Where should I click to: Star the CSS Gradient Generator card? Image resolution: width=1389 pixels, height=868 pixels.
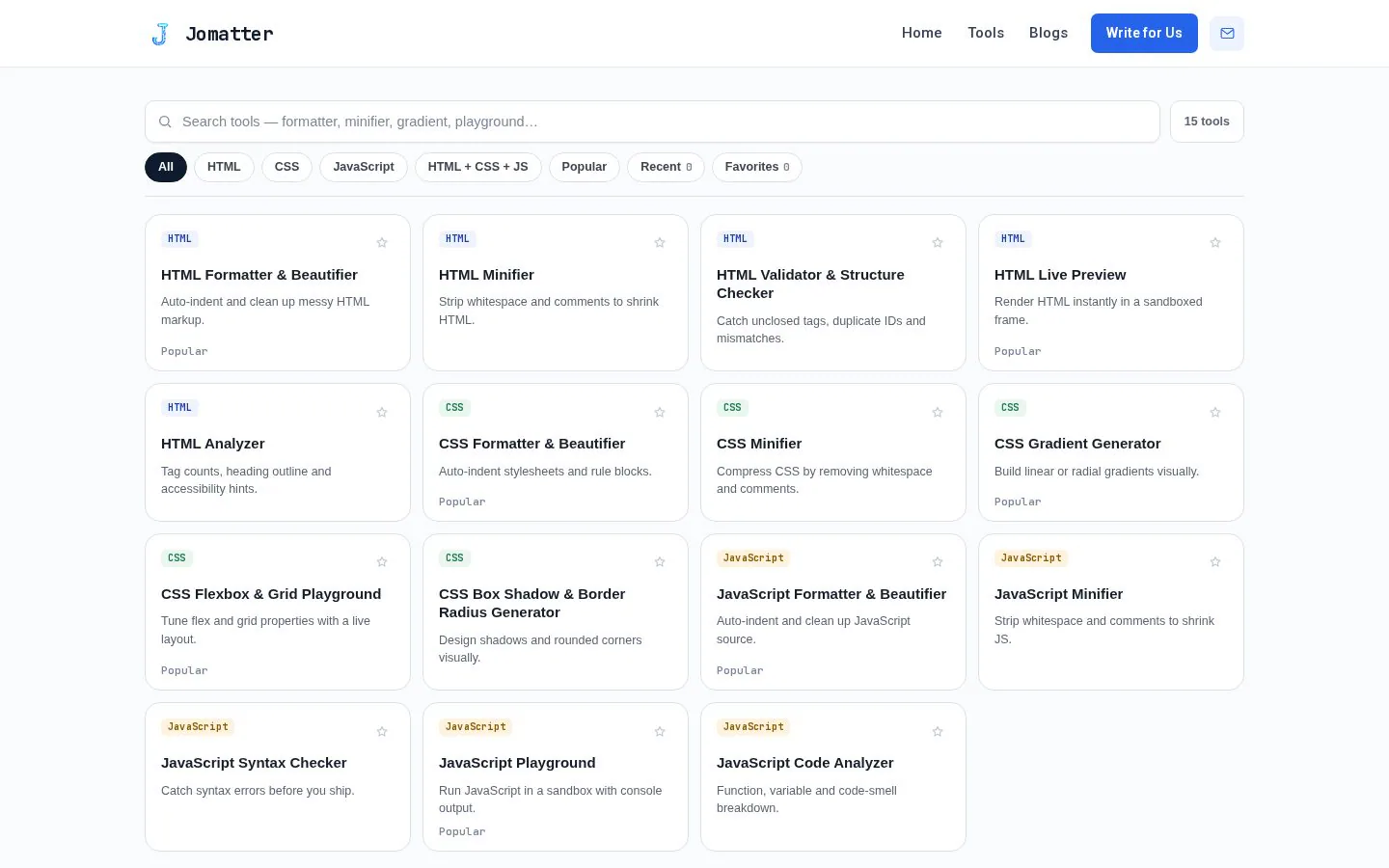point(1215,413)
